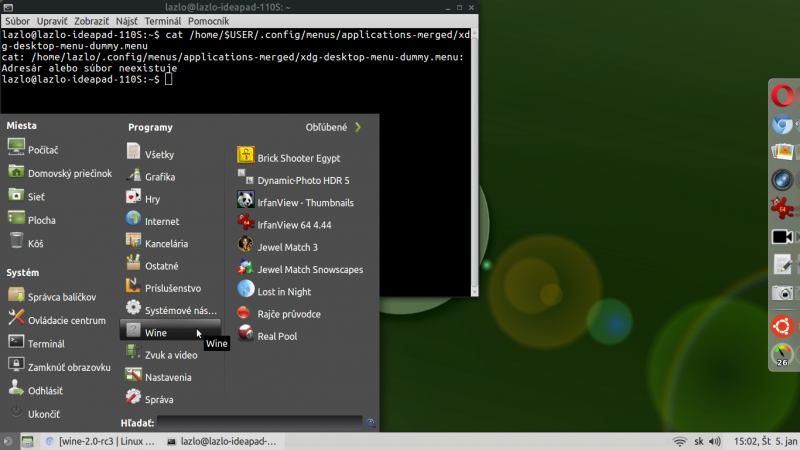Open Počítač under Miesta
This screenshot has width=800, height=450.
[34, 149]
